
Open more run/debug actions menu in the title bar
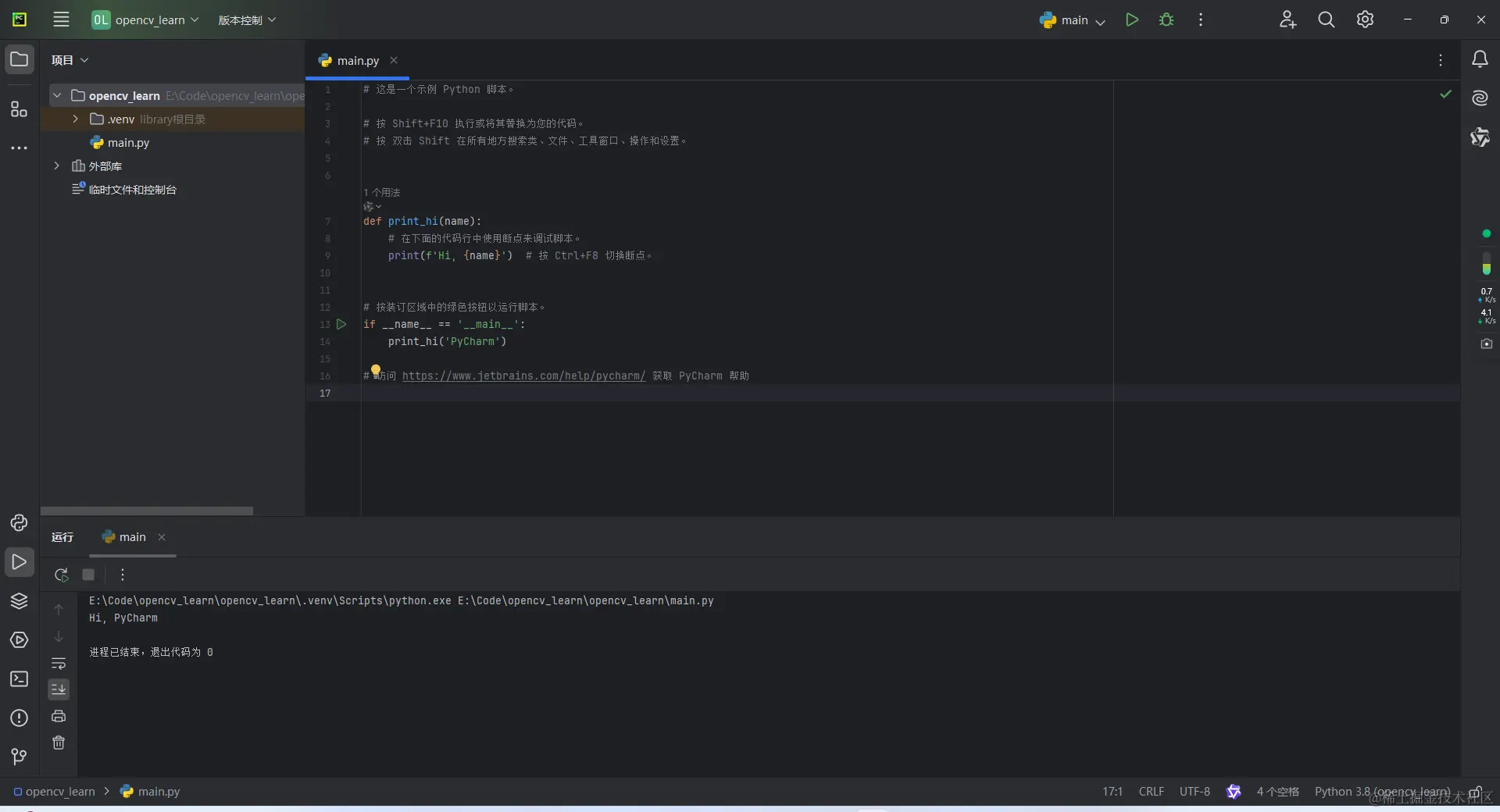1201,20
